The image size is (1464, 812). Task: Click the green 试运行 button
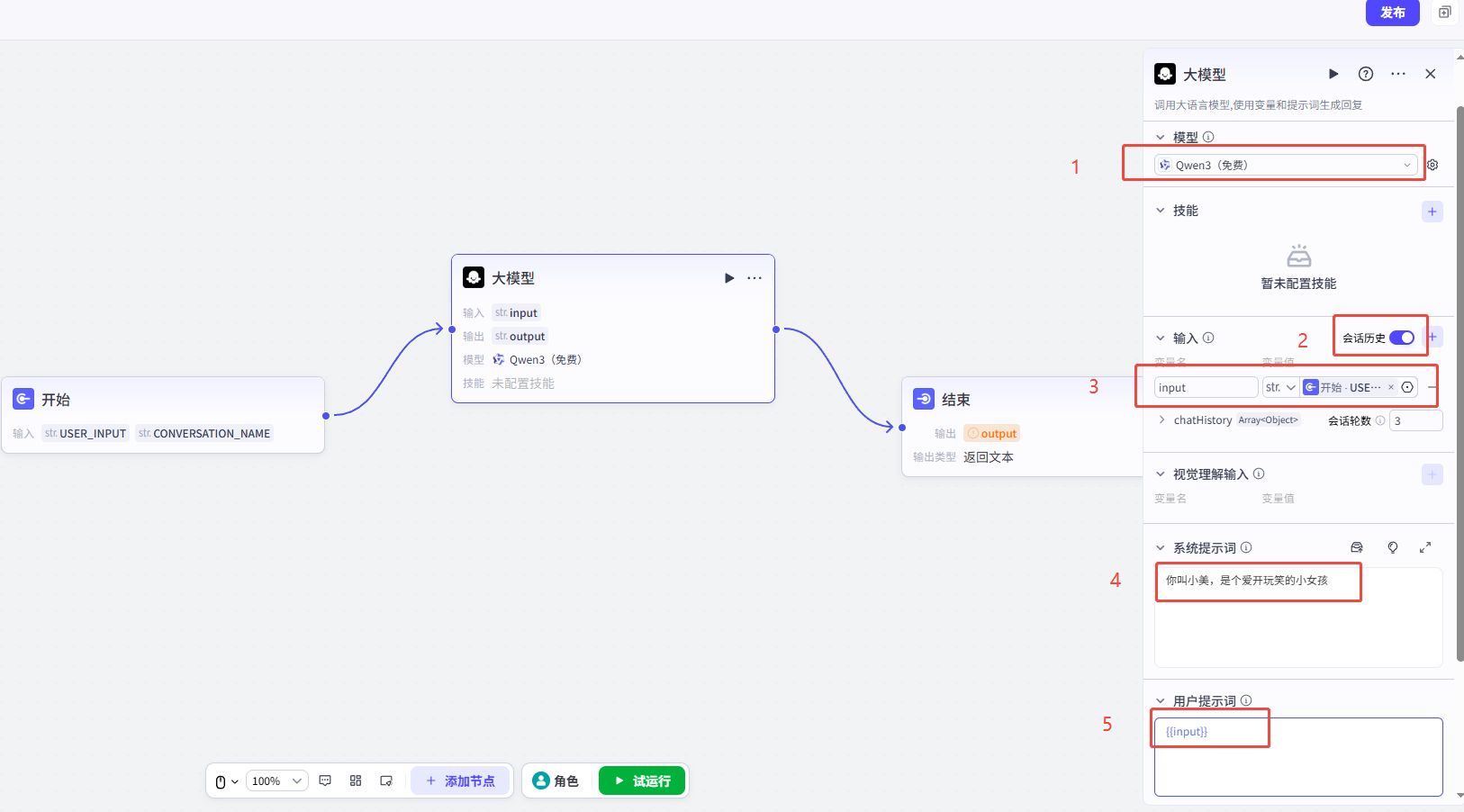click(642, 780)
